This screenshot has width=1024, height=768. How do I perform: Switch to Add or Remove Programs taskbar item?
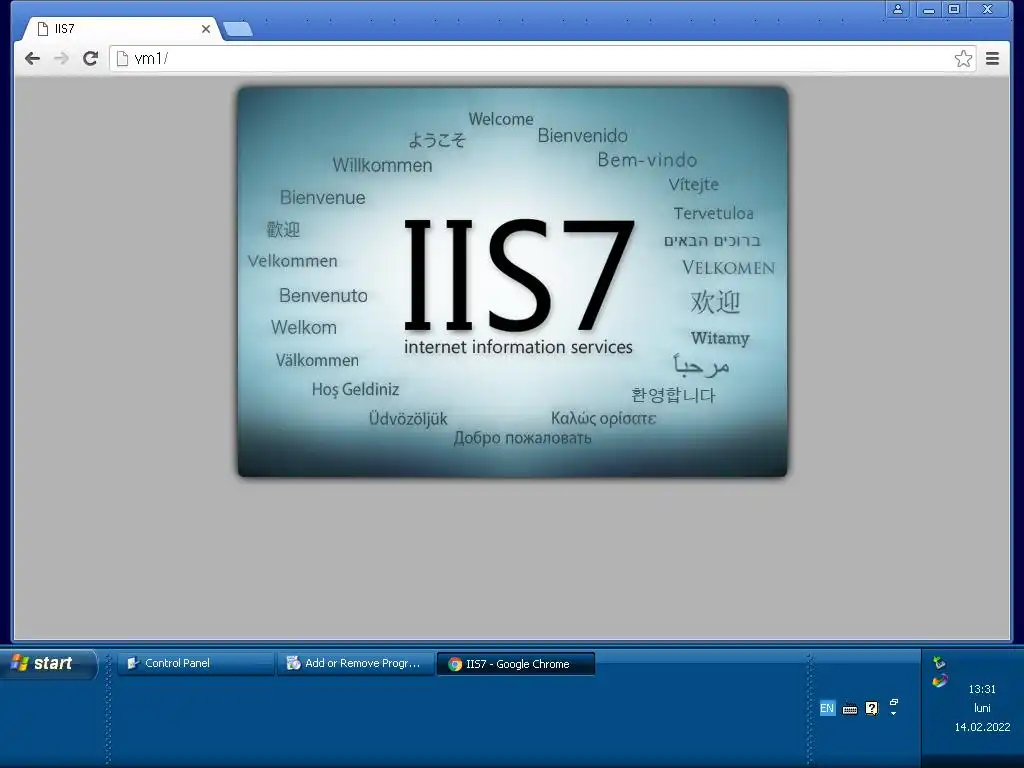click(x=356, y=664)
